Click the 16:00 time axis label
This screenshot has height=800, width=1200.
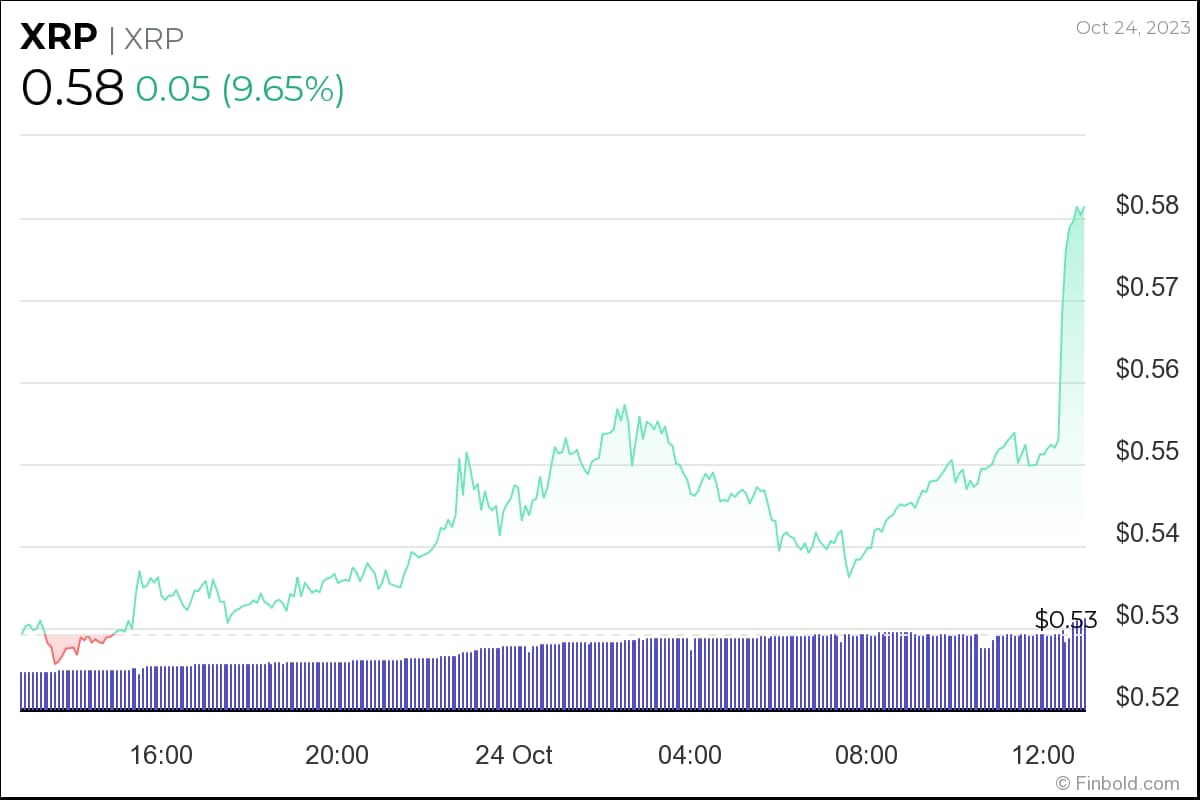[x=161, y=754]
